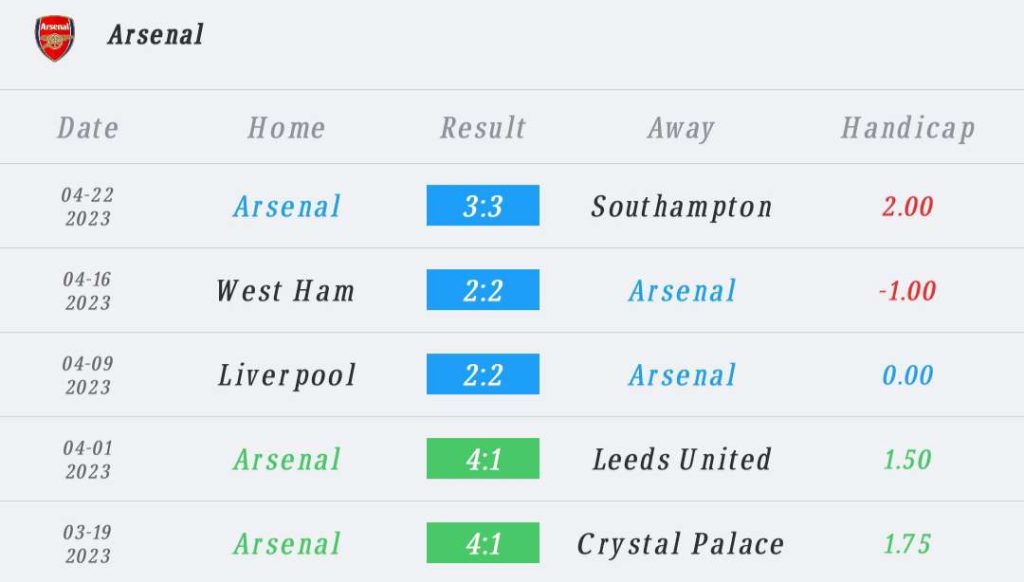Click the -1.00 handicap value

[908, 291]
